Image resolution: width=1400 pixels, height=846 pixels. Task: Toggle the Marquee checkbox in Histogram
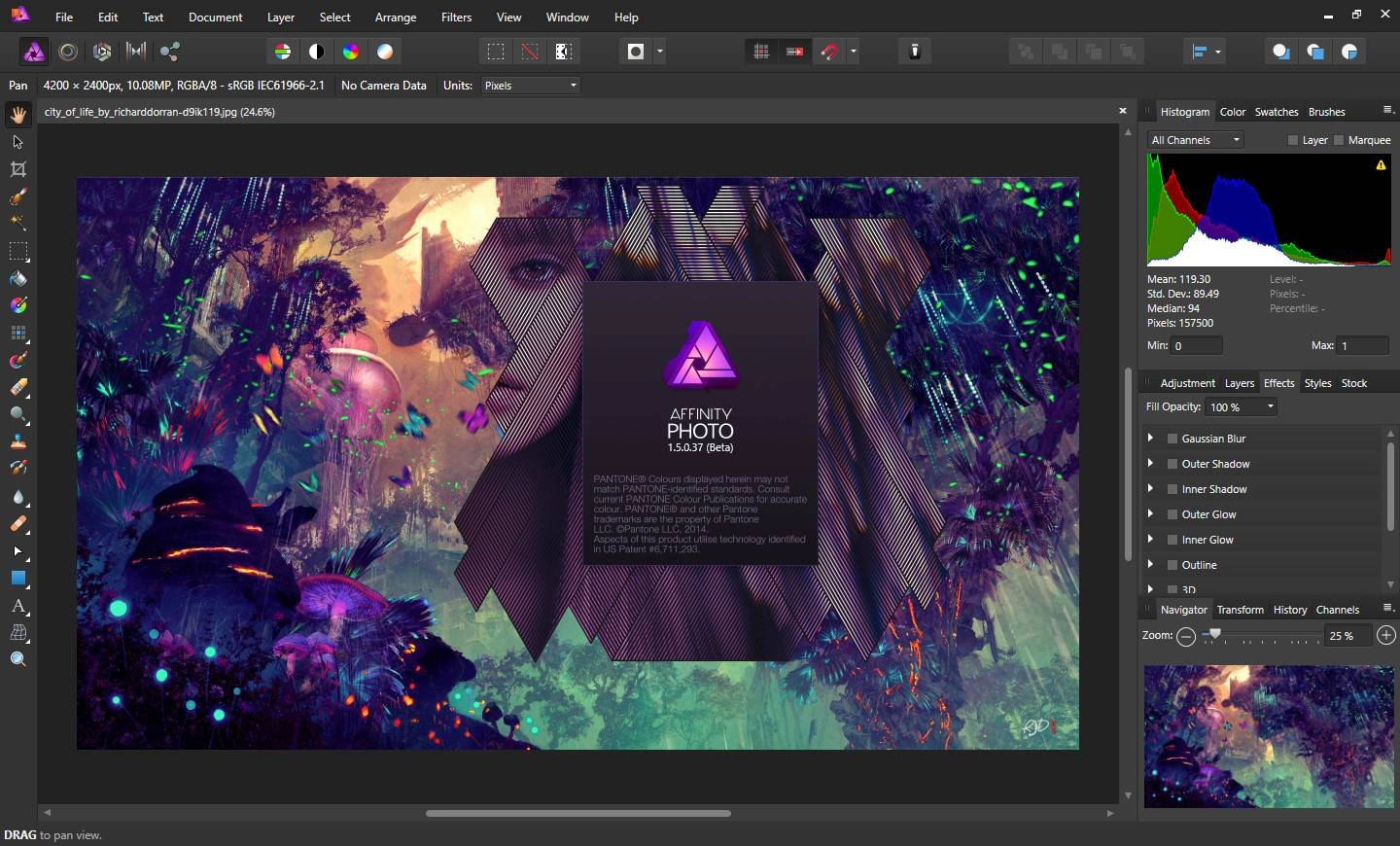click(x=1339, y=140)
